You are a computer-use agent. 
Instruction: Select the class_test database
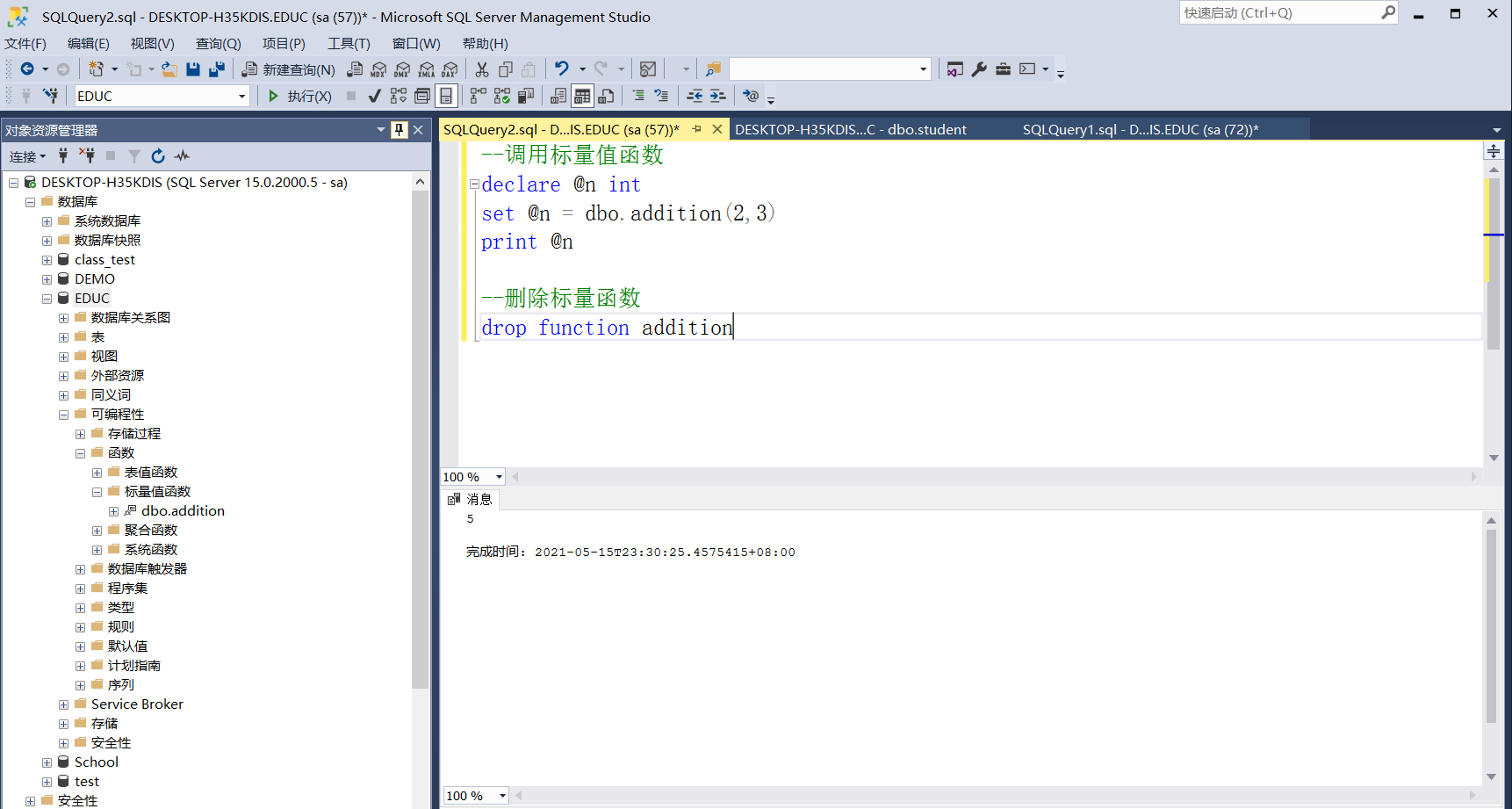click(104, 260)
